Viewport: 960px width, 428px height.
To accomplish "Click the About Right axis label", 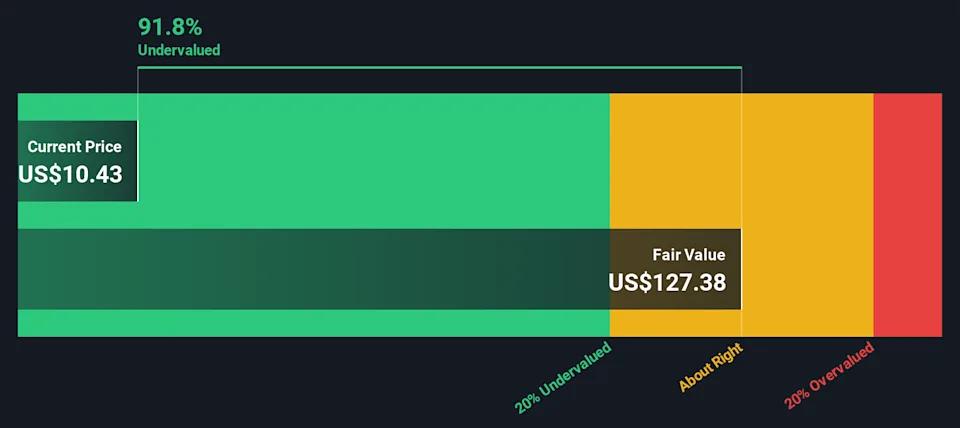I will pos(710,367).
